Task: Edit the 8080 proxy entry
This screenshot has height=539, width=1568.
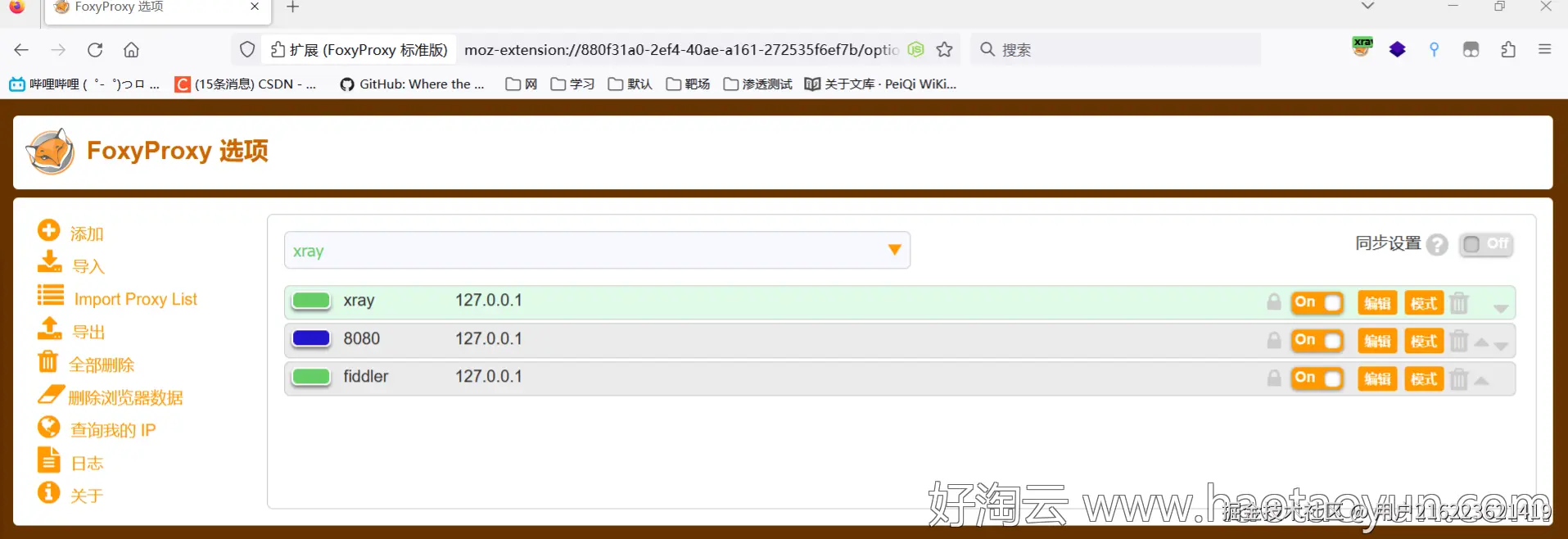Action: (1377, 341)
